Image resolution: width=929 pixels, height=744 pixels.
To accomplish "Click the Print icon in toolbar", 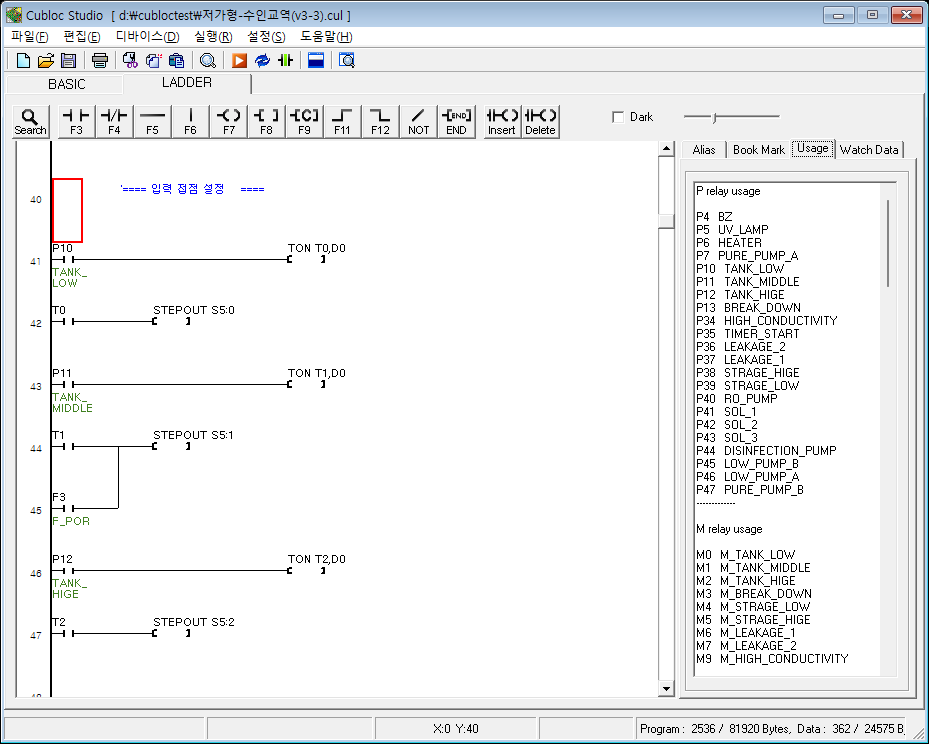I will pyautogui.click(x=100, y=60).
